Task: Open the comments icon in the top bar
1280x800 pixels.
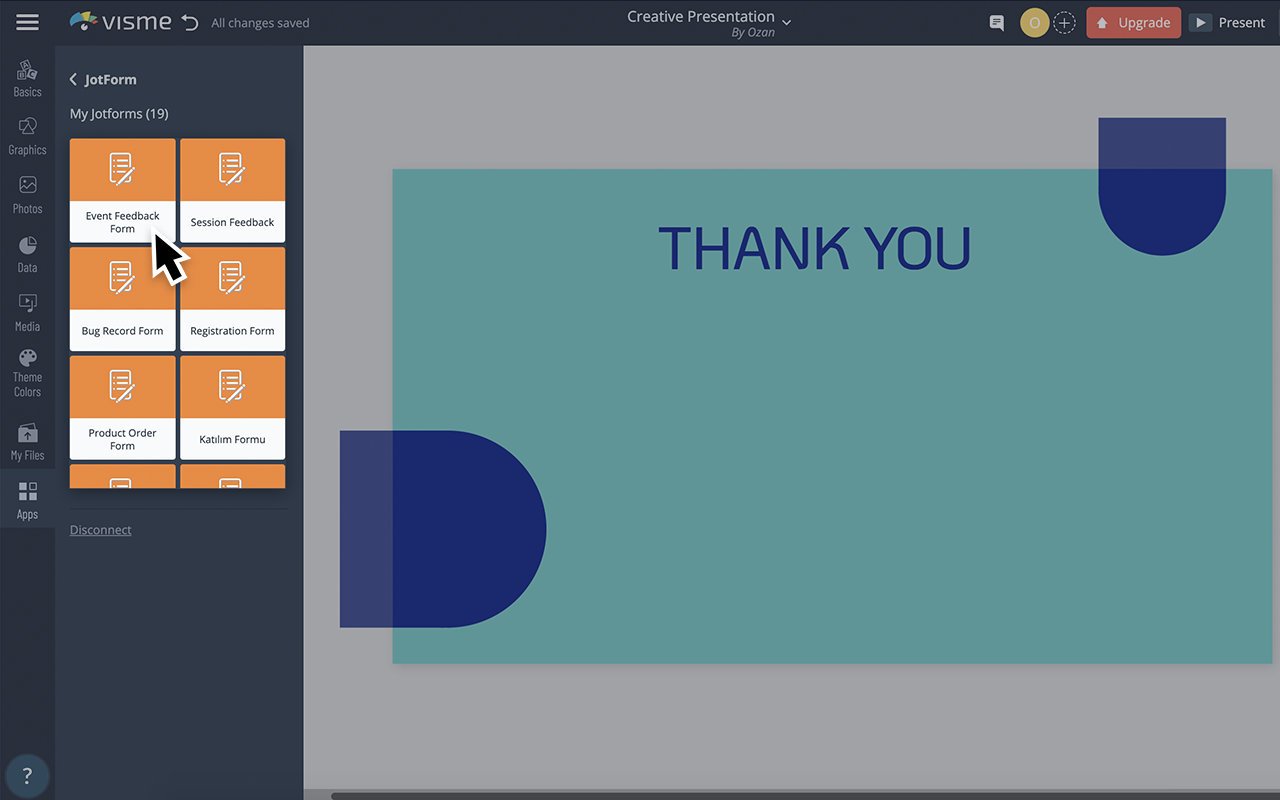Action: pyautogui.click(x=995, y=22)
